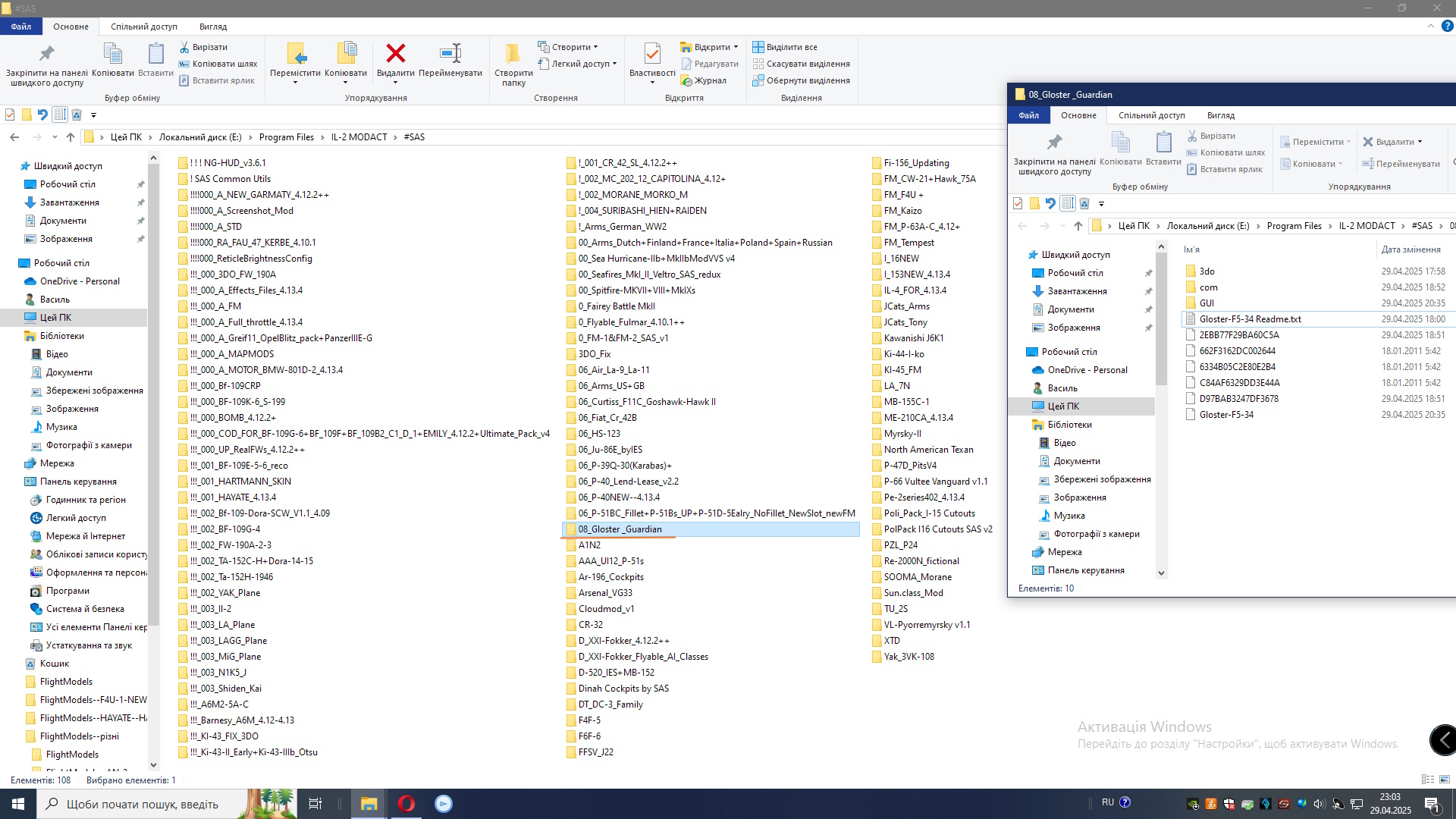Image resolution: width=1456 pixels, height=819 pixels.
Task: Expand the Easy access dropdown
Action: point(614,64)
